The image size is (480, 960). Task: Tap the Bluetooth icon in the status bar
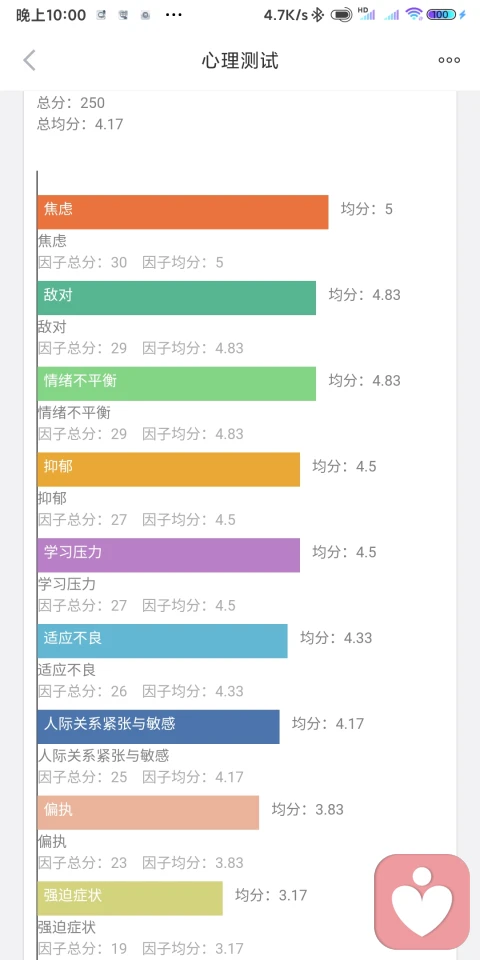317,15
